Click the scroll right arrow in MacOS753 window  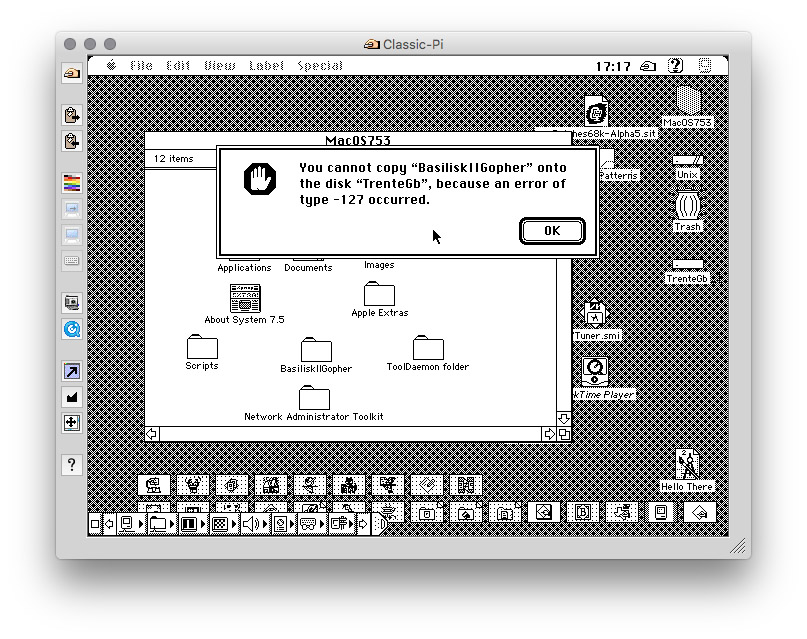[x=549, y=434]
